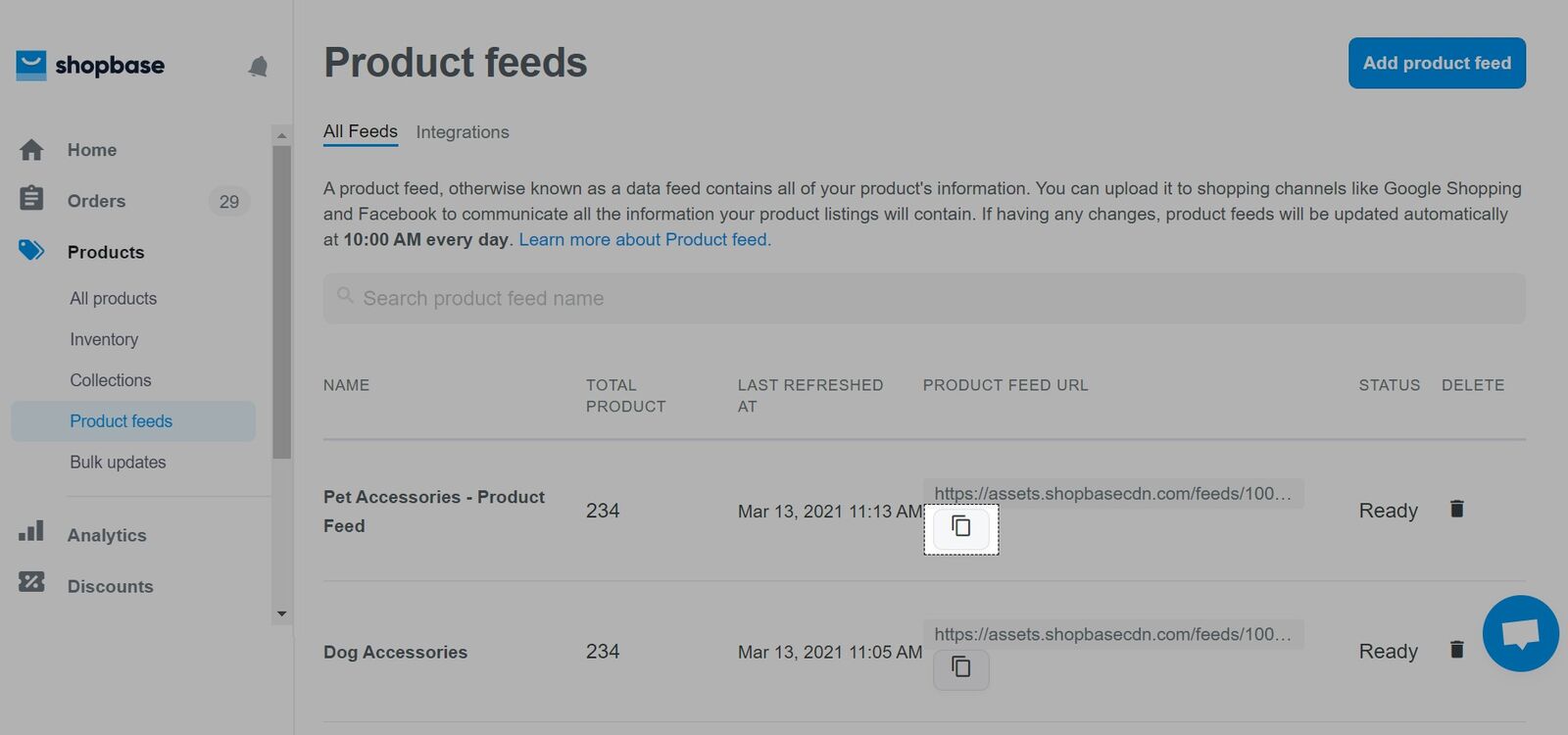This screenshot has width=1568, height=735.
Task: Open the live chat bubble
Action: pos(1520,633)
